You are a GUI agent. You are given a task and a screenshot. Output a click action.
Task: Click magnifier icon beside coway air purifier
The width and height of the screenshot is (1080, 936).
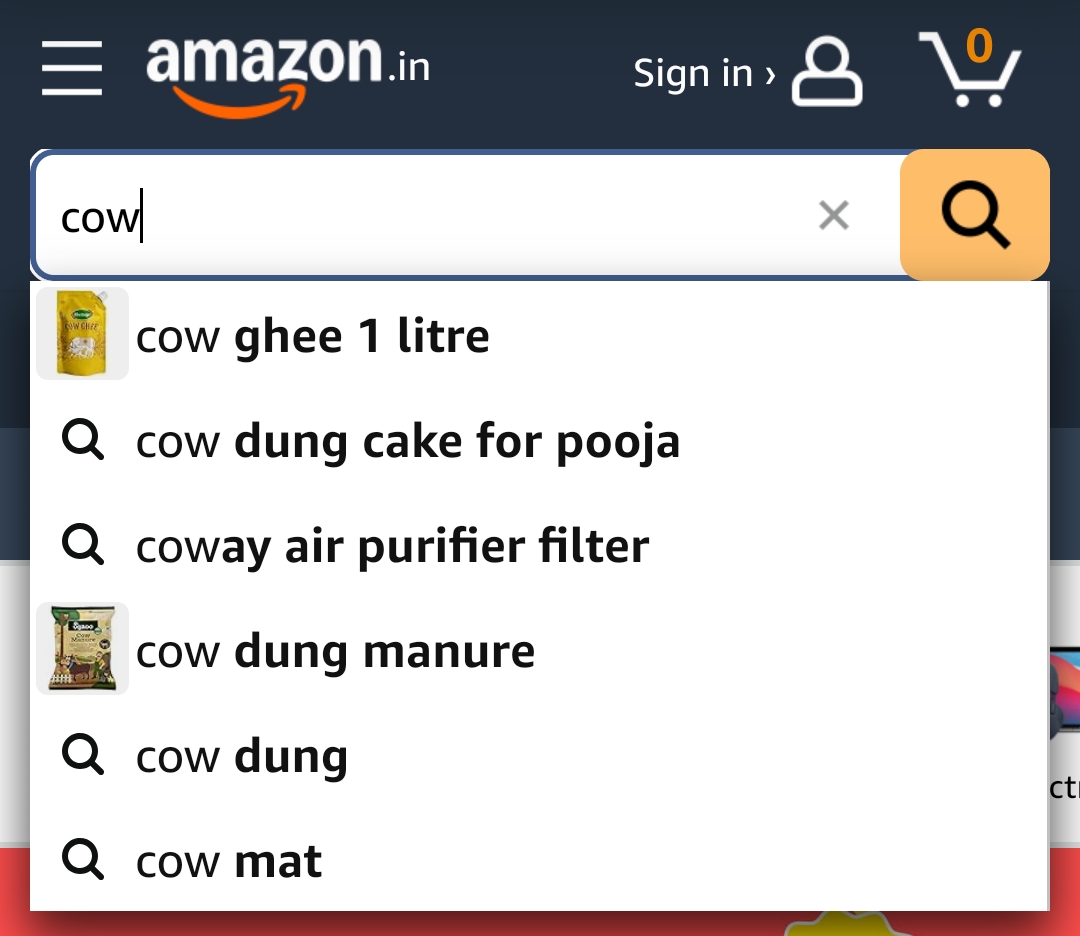click(83, 544)
